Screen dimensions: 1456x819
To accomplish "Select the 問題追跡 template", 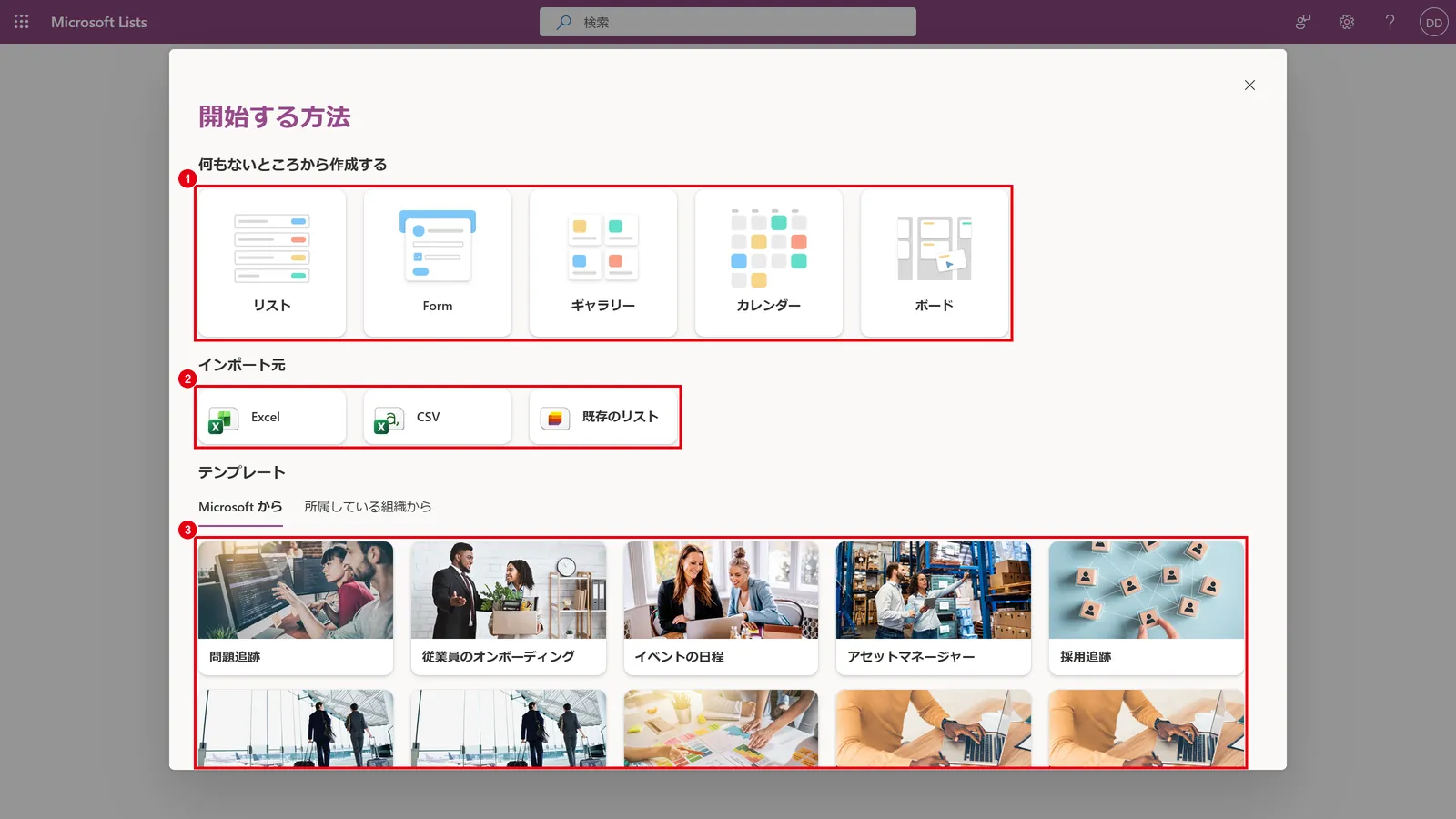I will 296,608.
